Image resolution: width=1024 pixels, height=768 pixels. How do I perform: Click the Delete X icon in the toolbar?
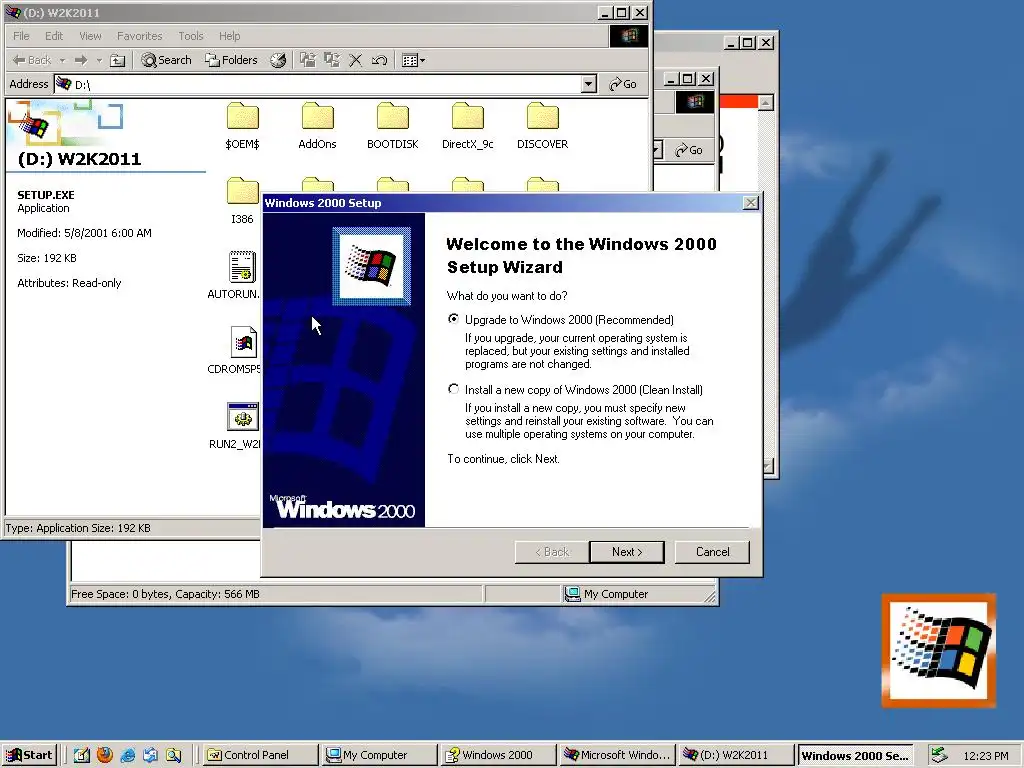click(x=355, y=60)
